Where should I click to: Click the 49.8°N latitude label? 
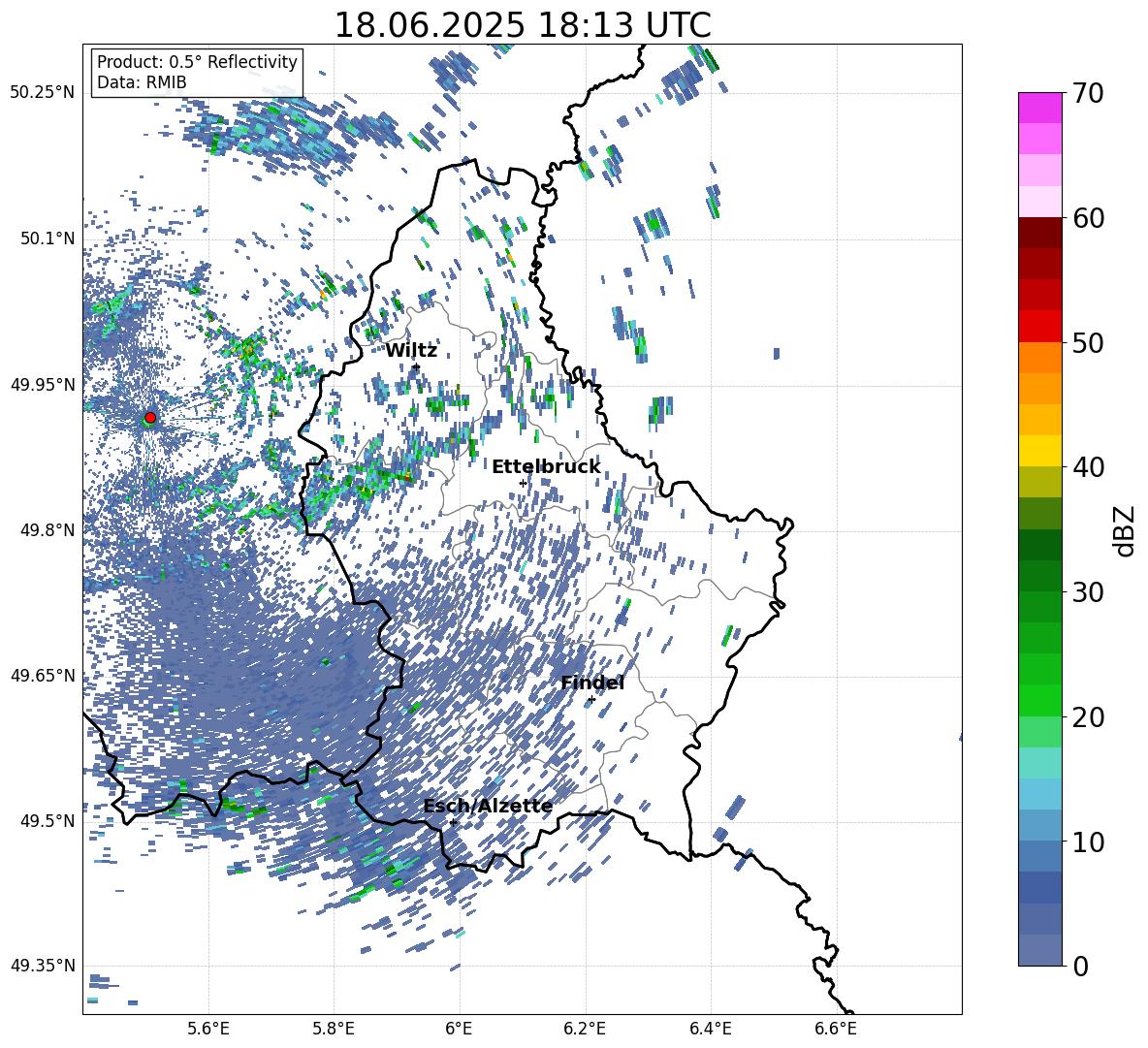[48, 530]
